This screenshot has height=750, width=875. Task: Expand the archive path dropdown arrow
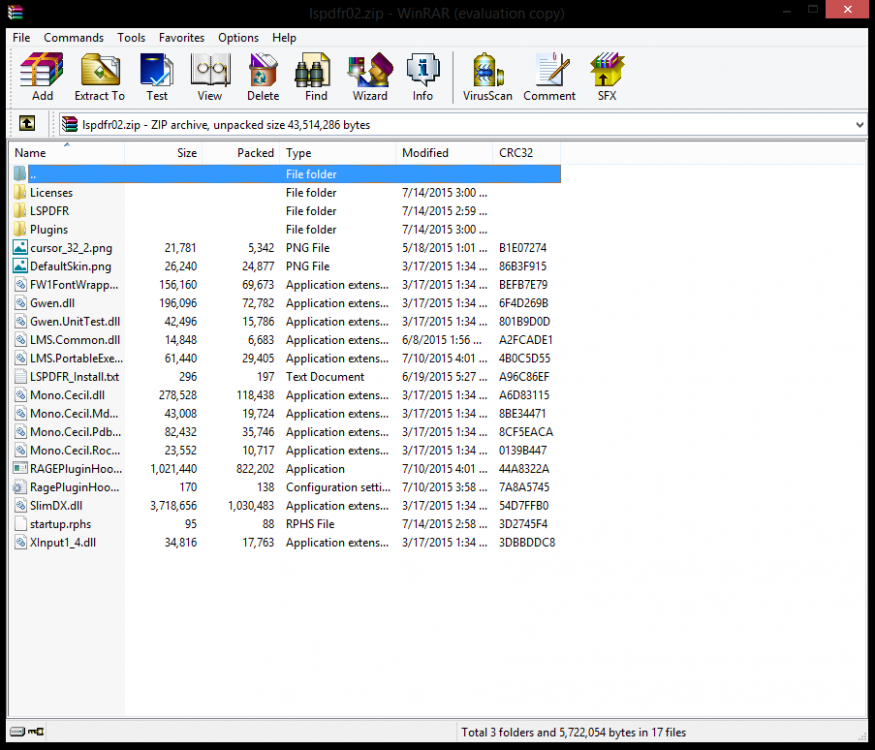tap(859, 124)
